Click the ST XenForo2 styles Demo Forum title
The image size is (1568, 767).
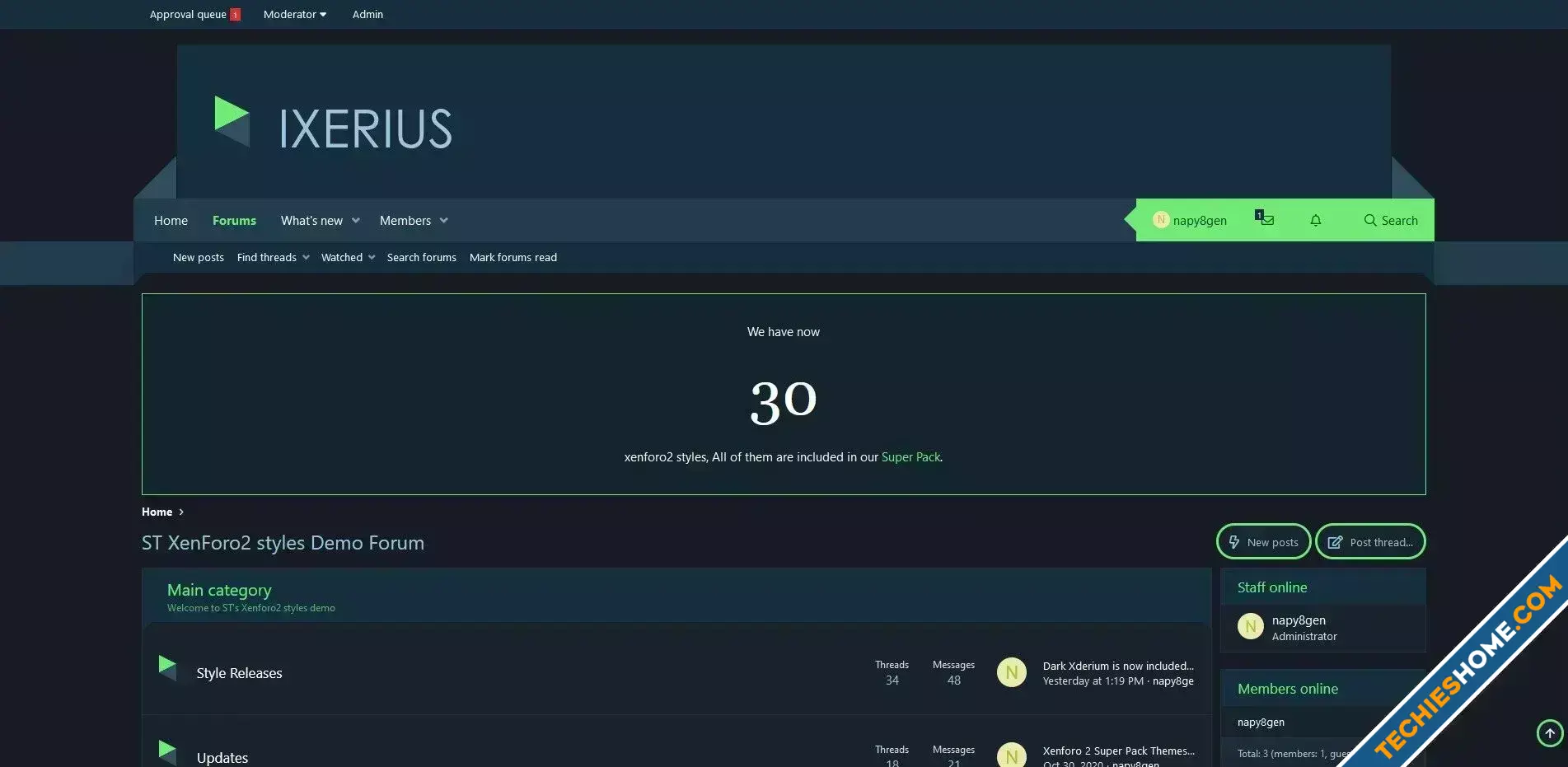point(283,543)
